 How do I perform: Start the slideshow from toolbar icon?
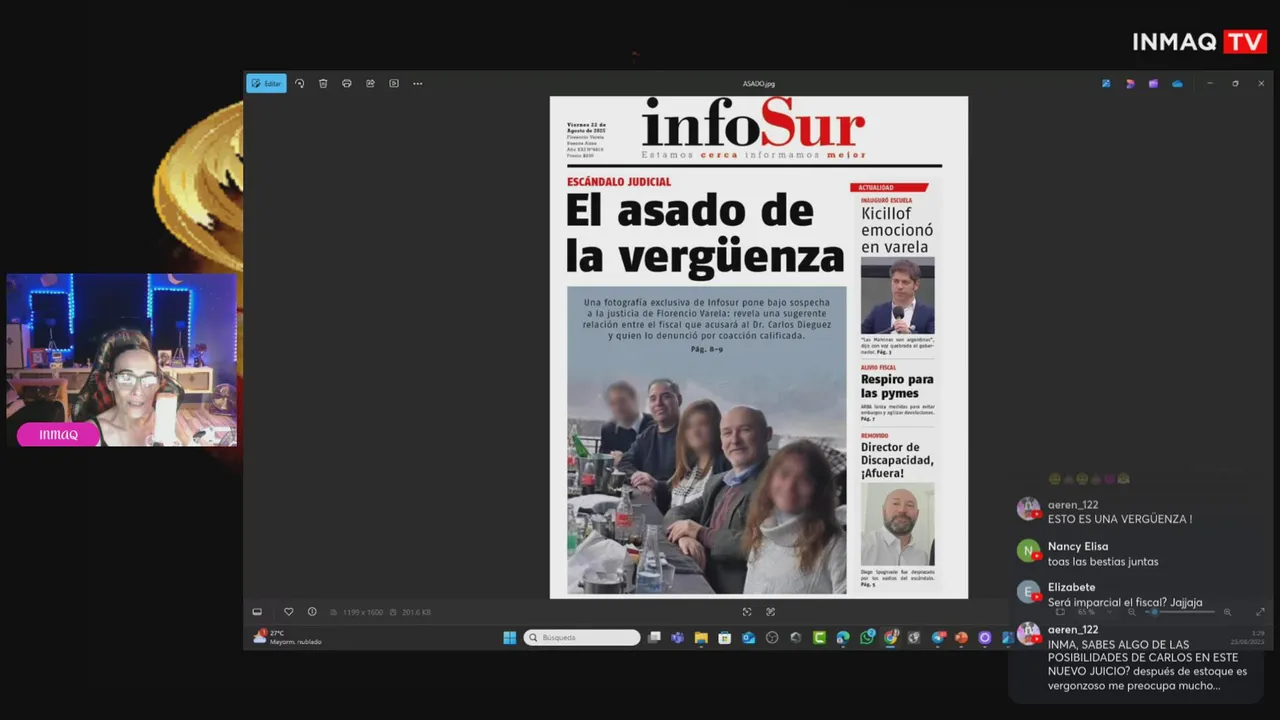(x=394, y=83)
